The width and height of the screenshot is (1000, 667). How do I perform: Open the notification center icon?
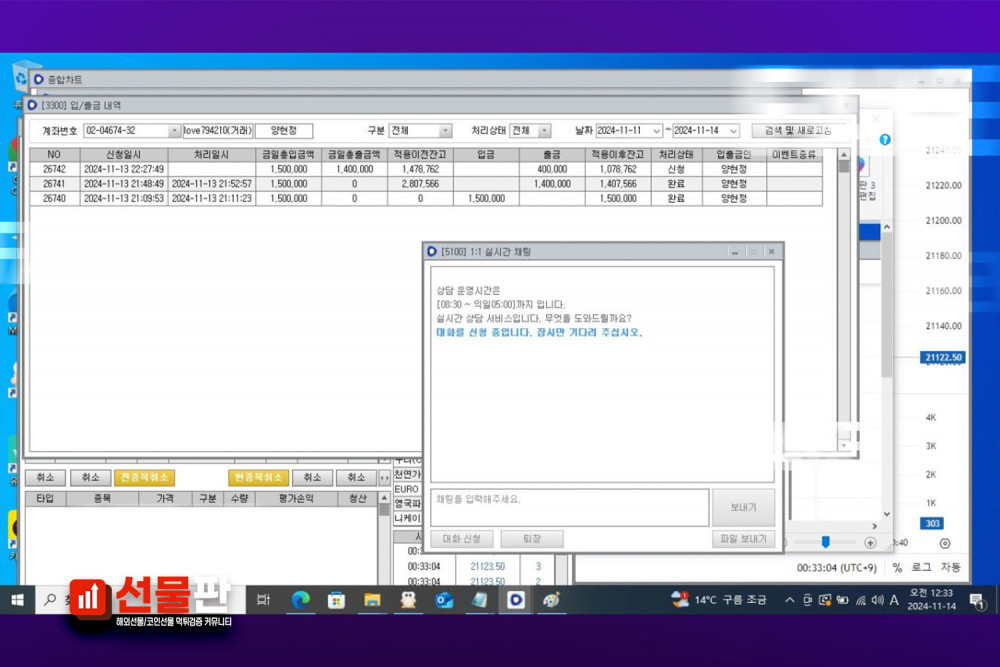pos(975,600)
